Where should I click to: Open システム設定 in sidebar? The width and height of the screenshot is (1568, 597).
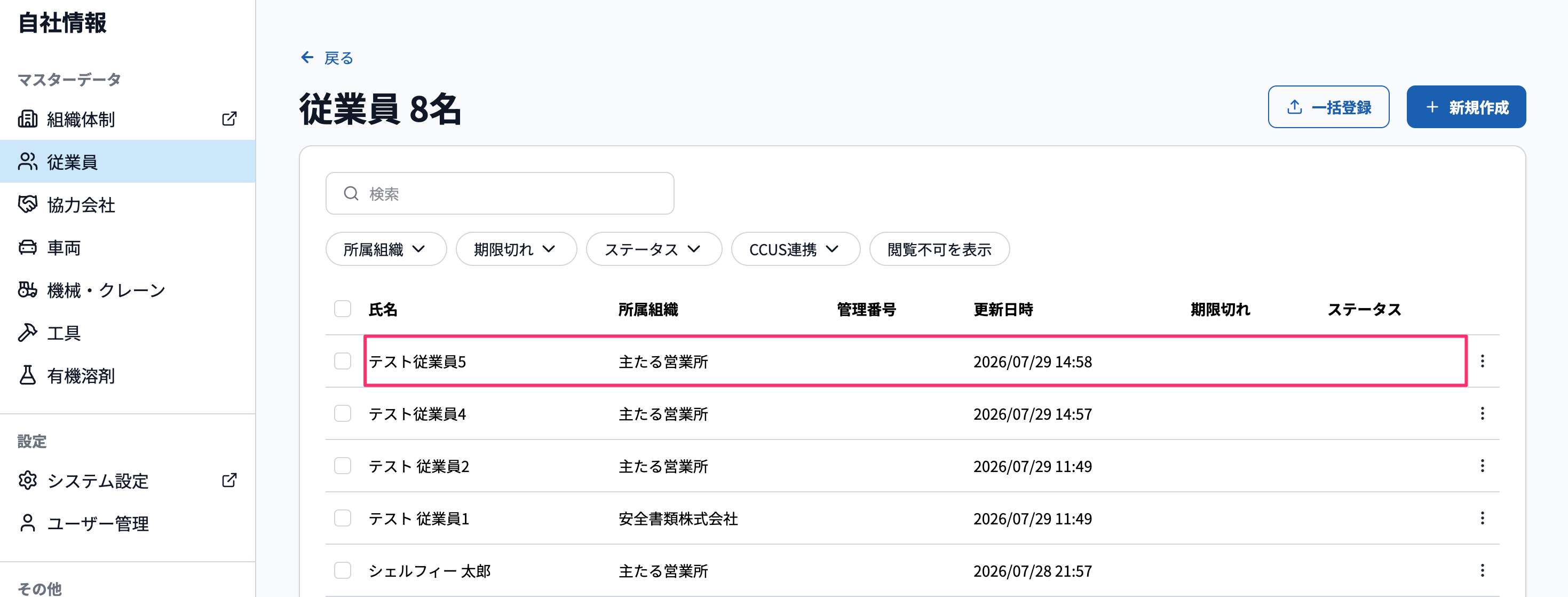127,481
